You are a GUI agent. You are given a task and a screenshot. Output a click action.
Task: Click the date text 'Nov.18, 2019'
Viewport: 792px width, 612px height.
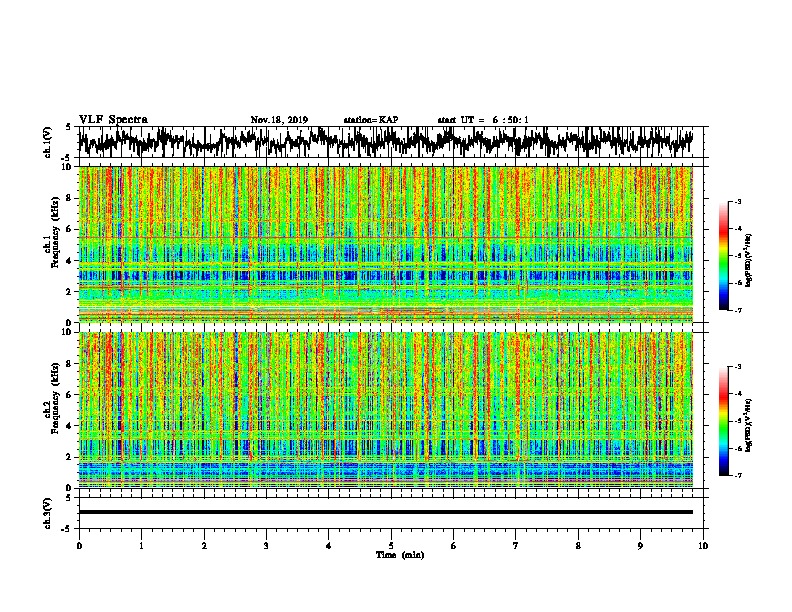tap(279, 120)
